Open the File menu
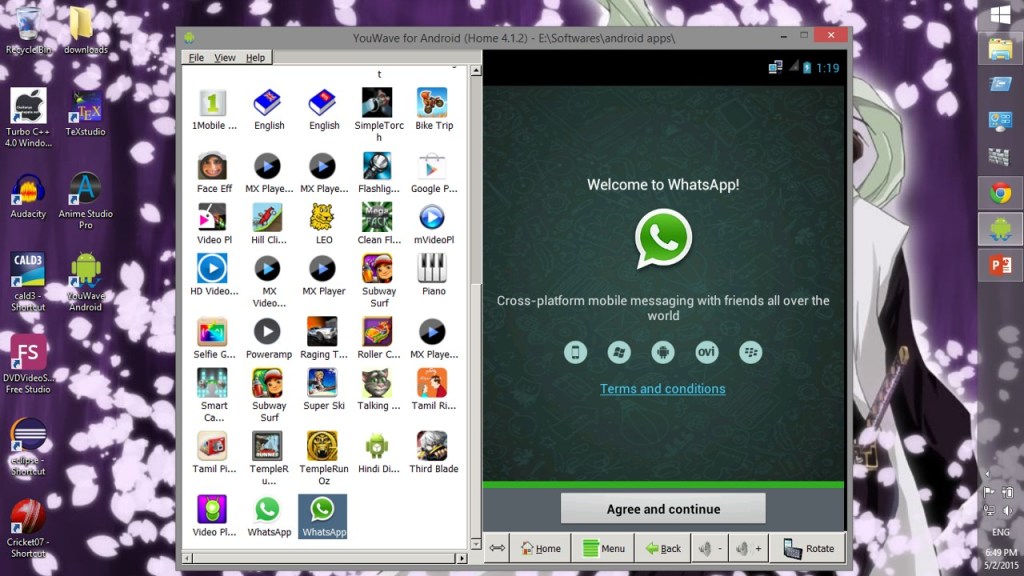The width and height of the screenshot is (1024, 576). [x=196, y=58]
